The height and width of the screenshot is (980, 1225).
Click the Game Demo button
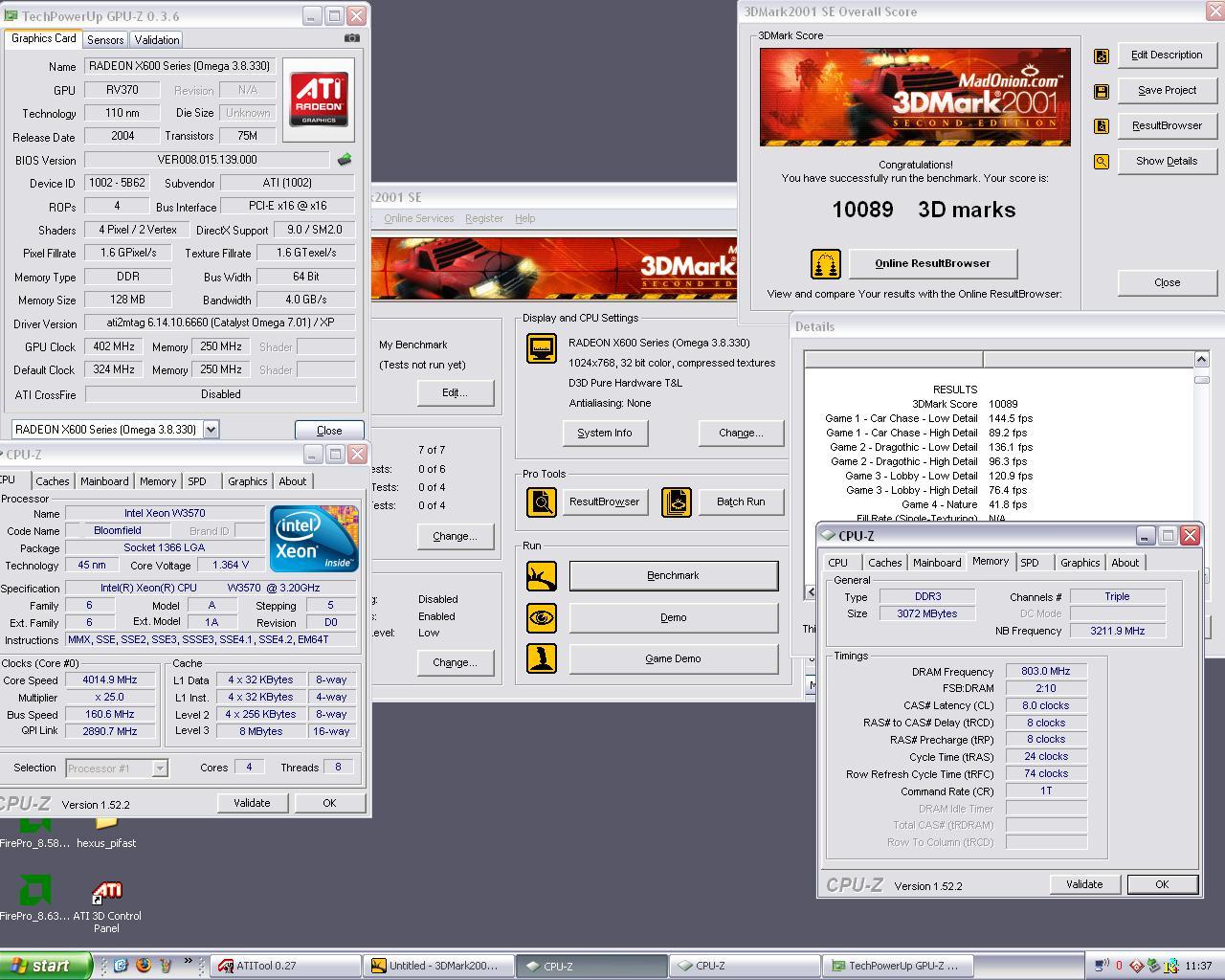pyautogui.click(x=674, y=658)
